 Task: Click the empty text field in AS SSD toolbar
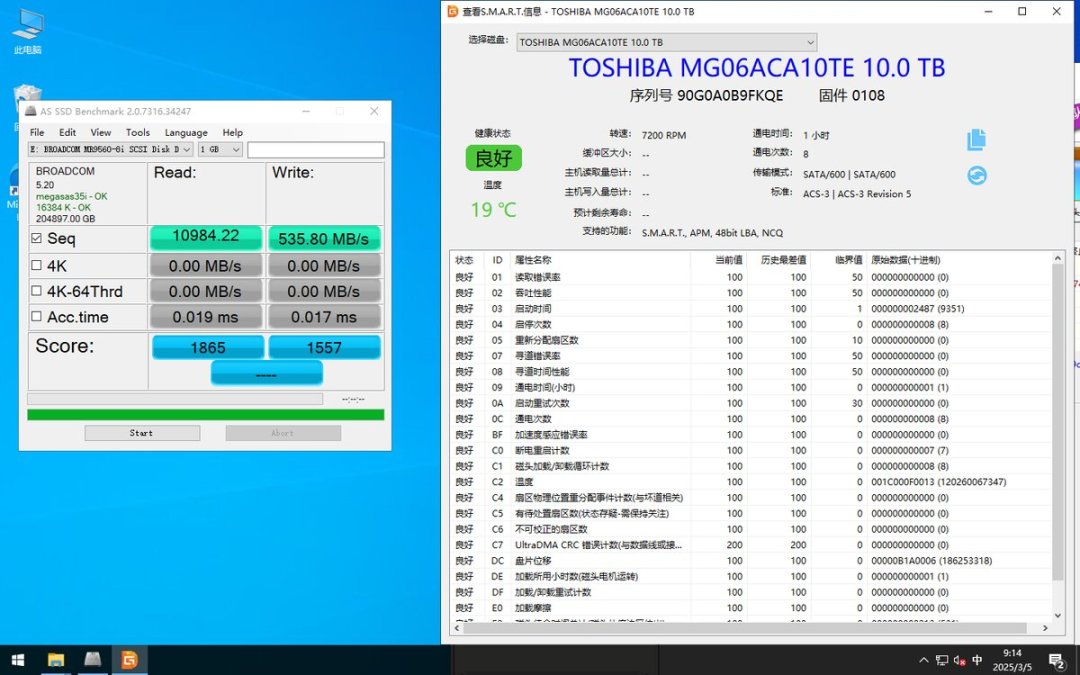[316, 149]
